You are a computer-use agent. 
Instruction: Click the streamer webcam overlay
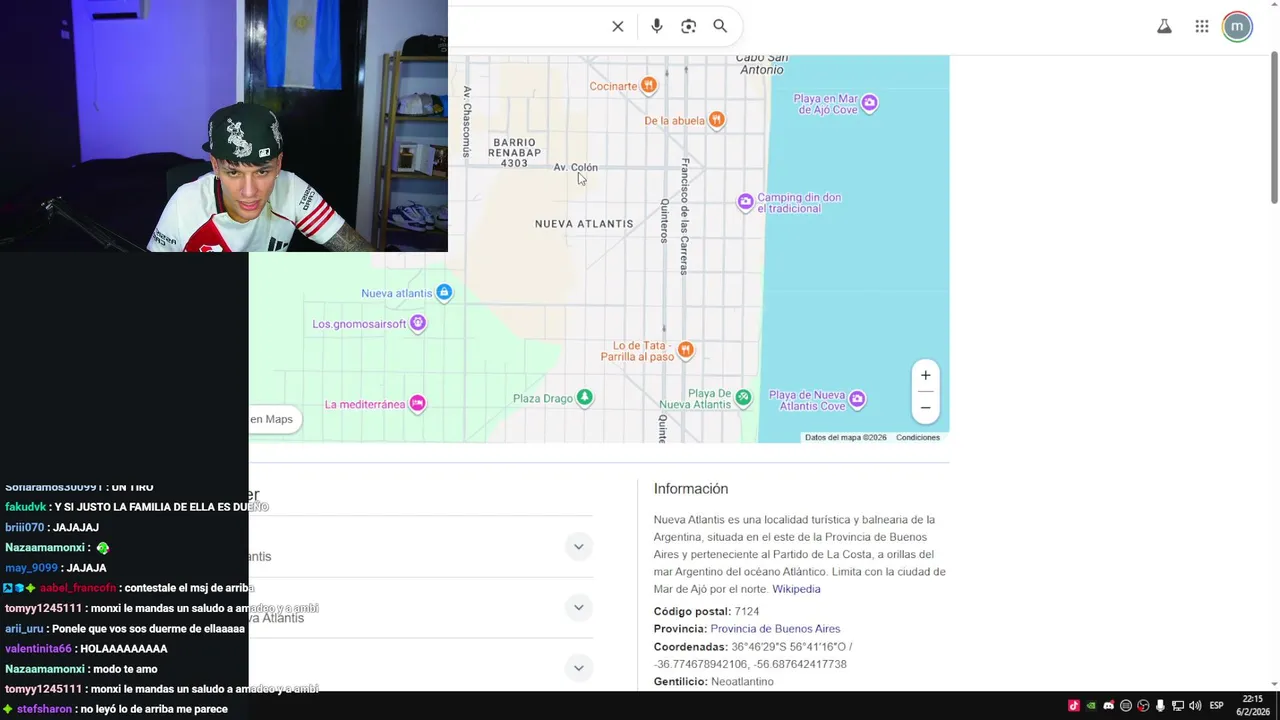(x=224, y=125)
